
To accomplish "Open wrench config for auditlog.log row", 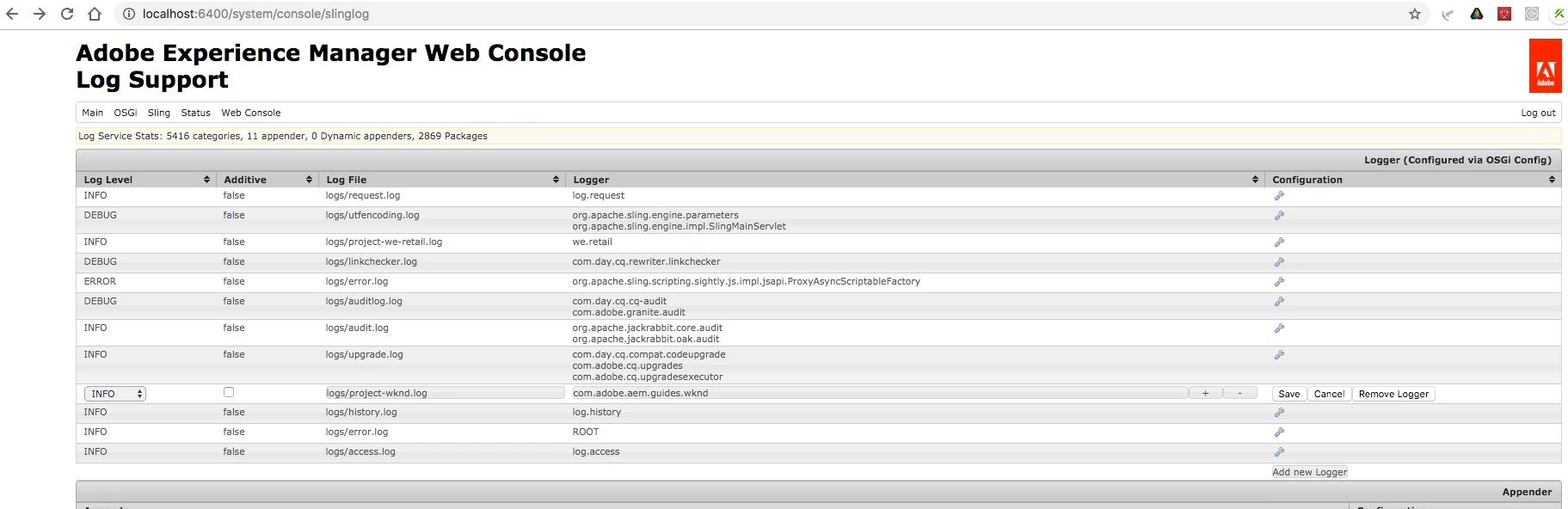I will [x=1279, y=302].
